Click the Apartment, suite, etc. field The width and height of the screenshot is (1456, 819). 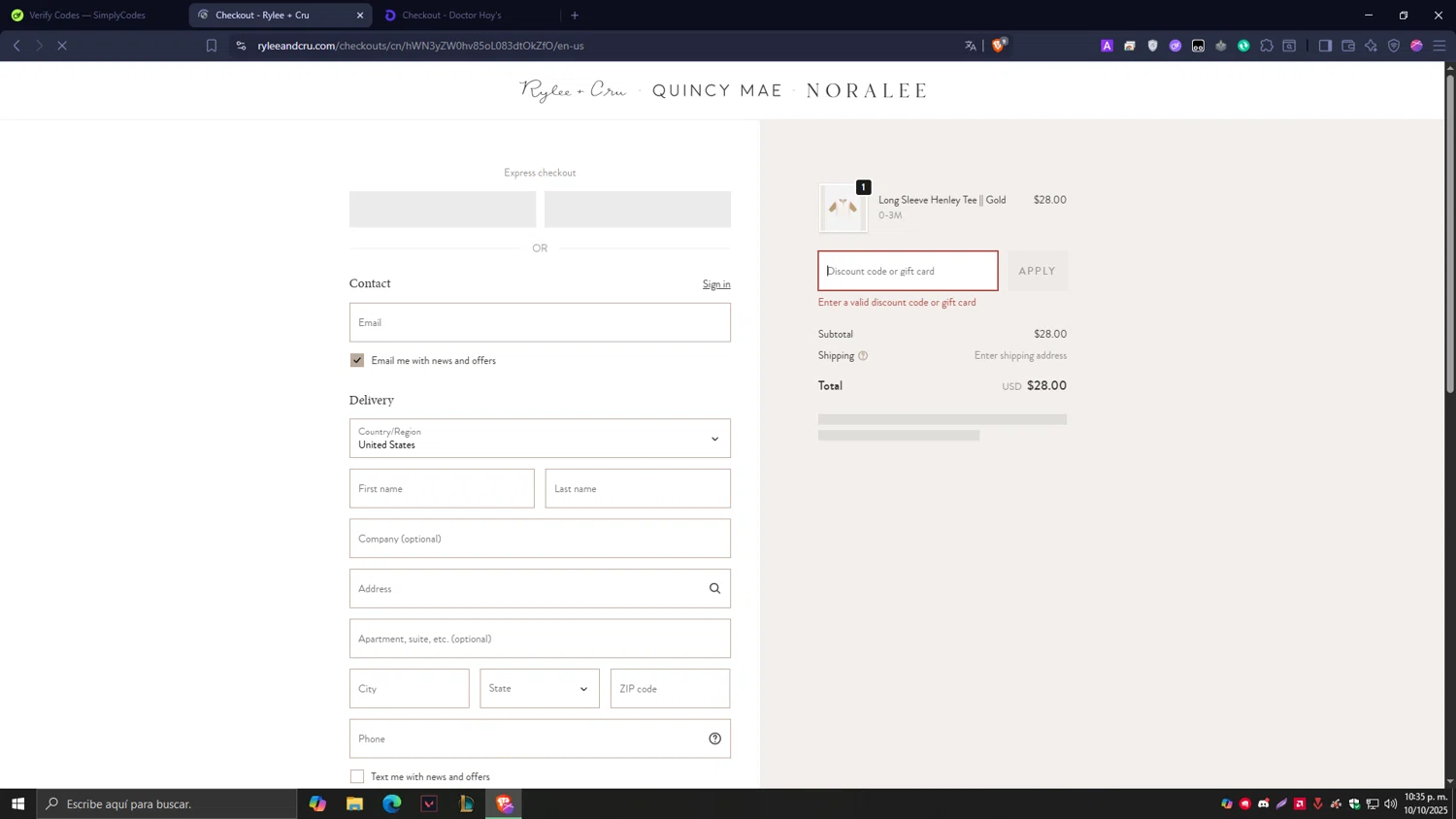pos(540,639)
